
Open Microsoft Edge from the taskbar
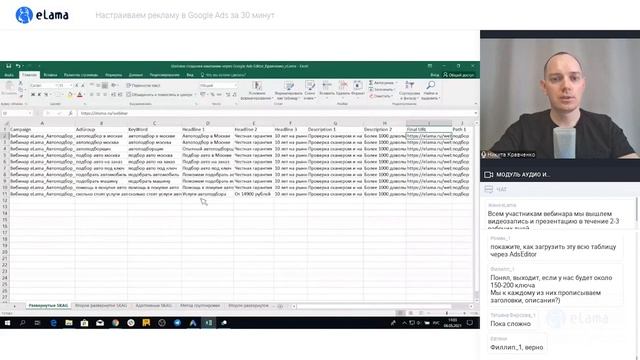(53, 323)
